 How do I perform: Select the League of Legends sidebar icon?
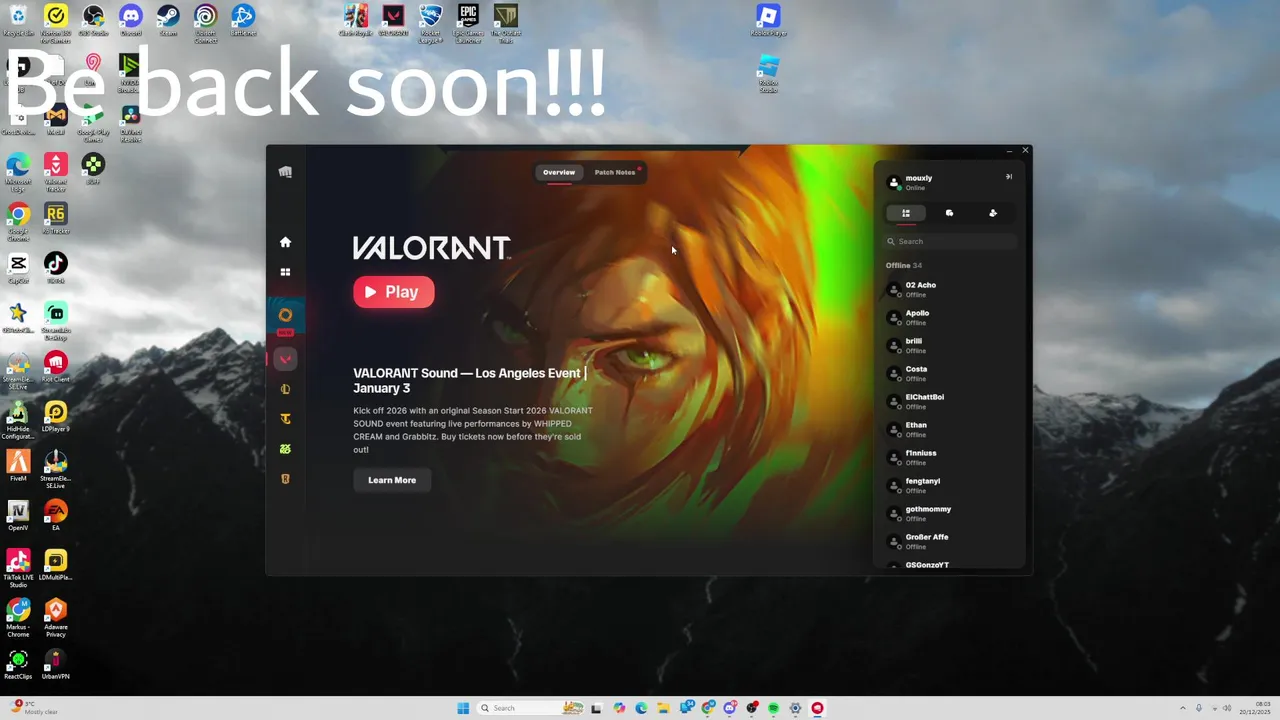pos(285,389)
